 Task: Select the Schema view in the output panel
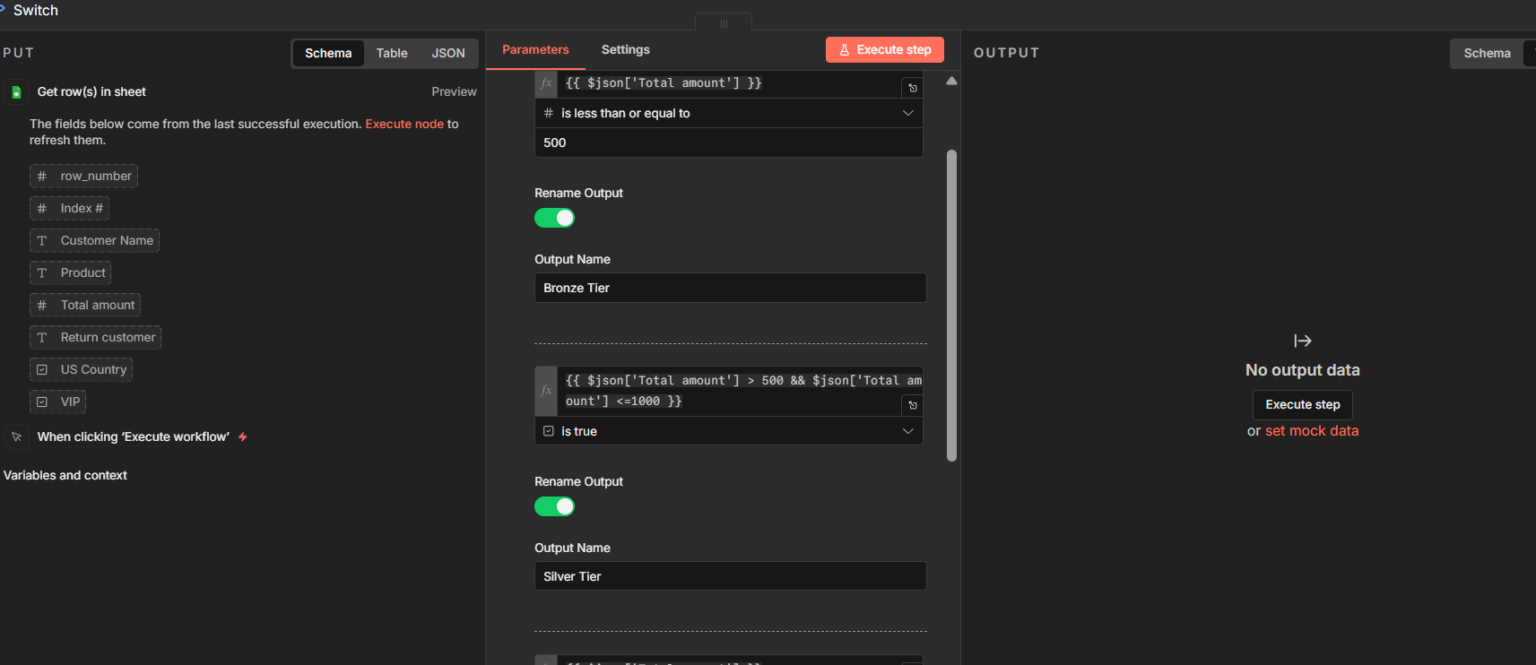[1487, 53]
